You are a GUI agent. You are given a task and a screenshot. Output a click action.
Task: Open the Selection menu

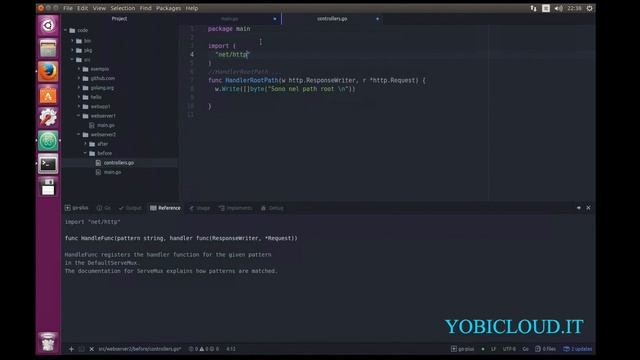pyautogui.click(x=122, y=8)
